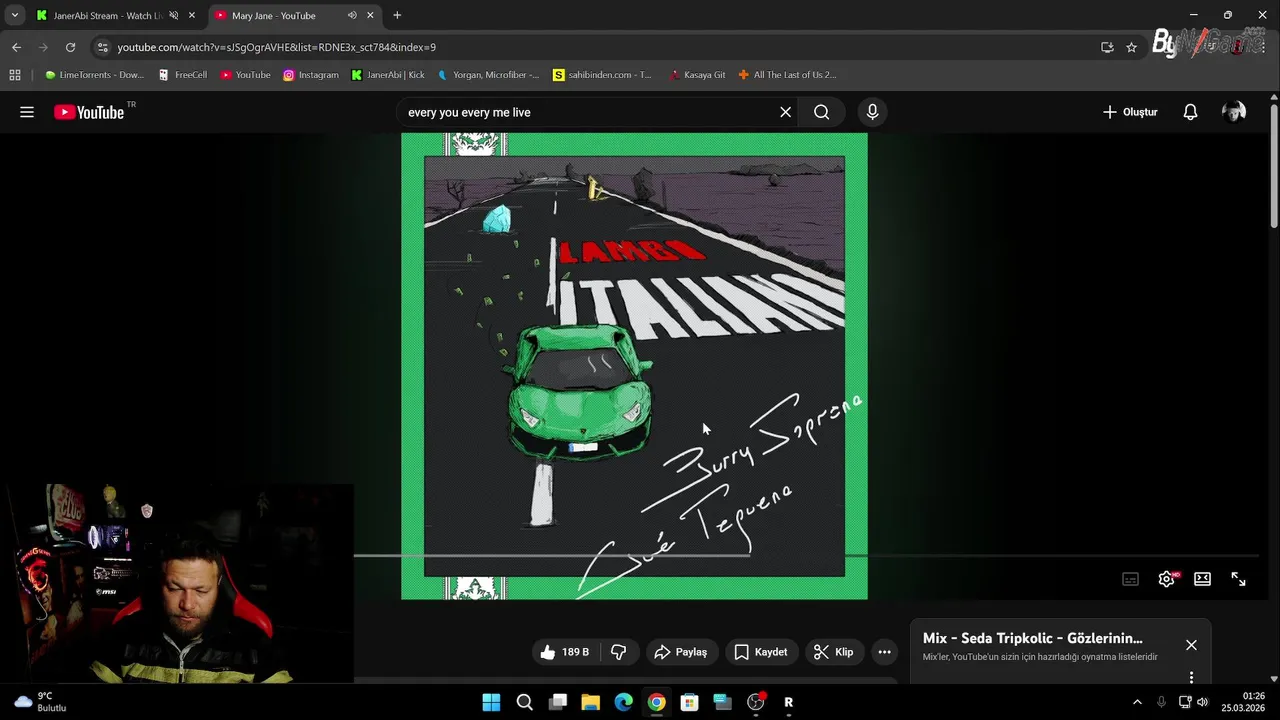
Task: Show hidden system tray icons chevron
Action: [1137, 702]
